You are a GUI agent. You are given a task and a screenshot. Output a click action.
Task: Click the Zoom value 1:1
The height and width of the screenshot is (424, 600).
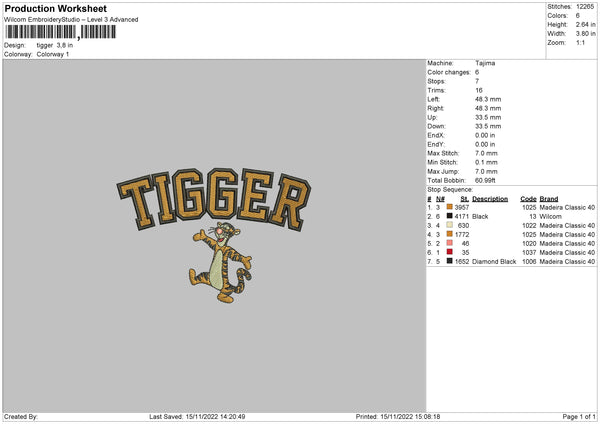580,43
